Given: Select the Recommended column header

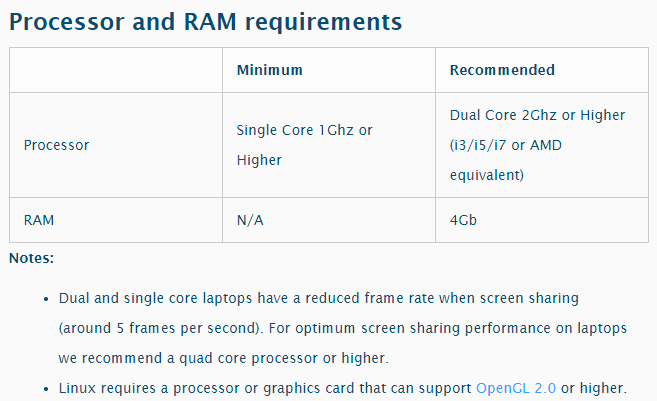Looking at the screenshot, I should [x=502, y=71].
